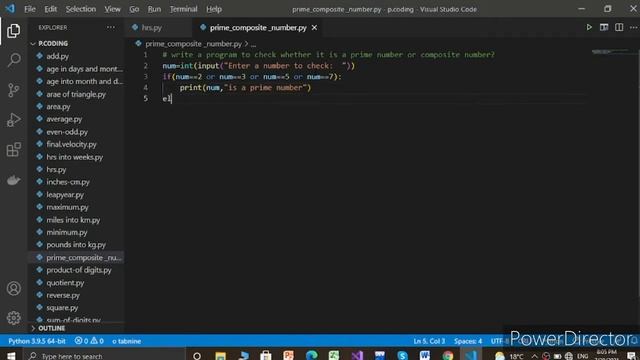Open the Docker view icon
This screenshot has width=640, height=360.
click(x=13, y=180)
